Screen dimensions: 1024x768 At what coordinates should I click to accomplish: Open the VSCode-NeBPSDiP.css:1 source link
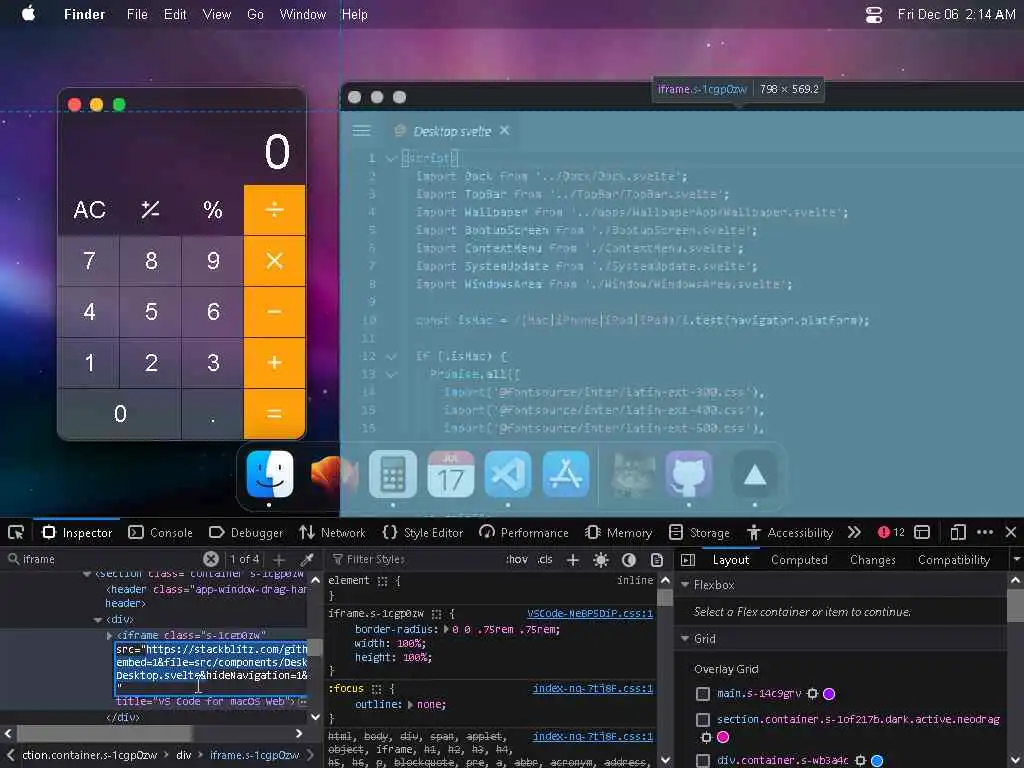[x=590, y=613]
